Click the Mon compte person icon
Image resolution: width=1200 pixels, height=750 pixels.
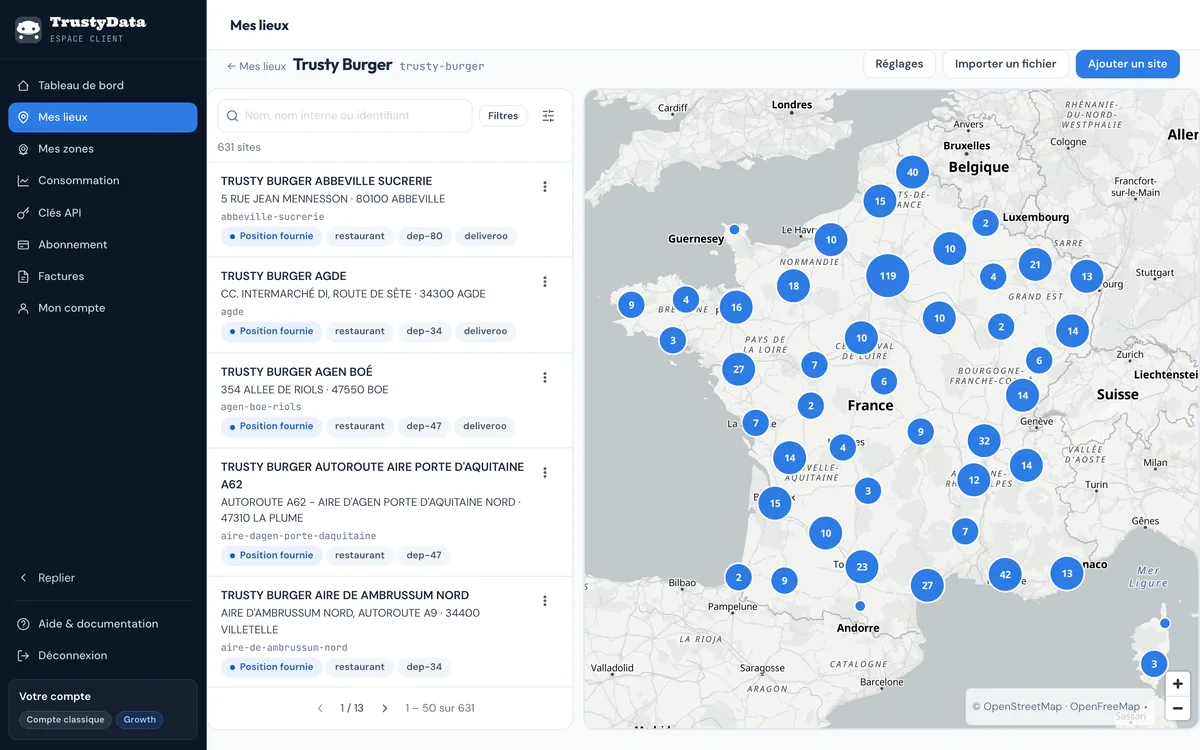[24, 308]
